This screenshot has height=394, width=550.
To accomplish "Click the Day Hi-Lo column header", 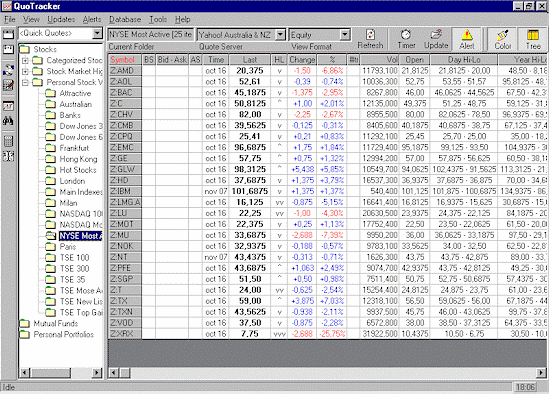I will point(464,60).
